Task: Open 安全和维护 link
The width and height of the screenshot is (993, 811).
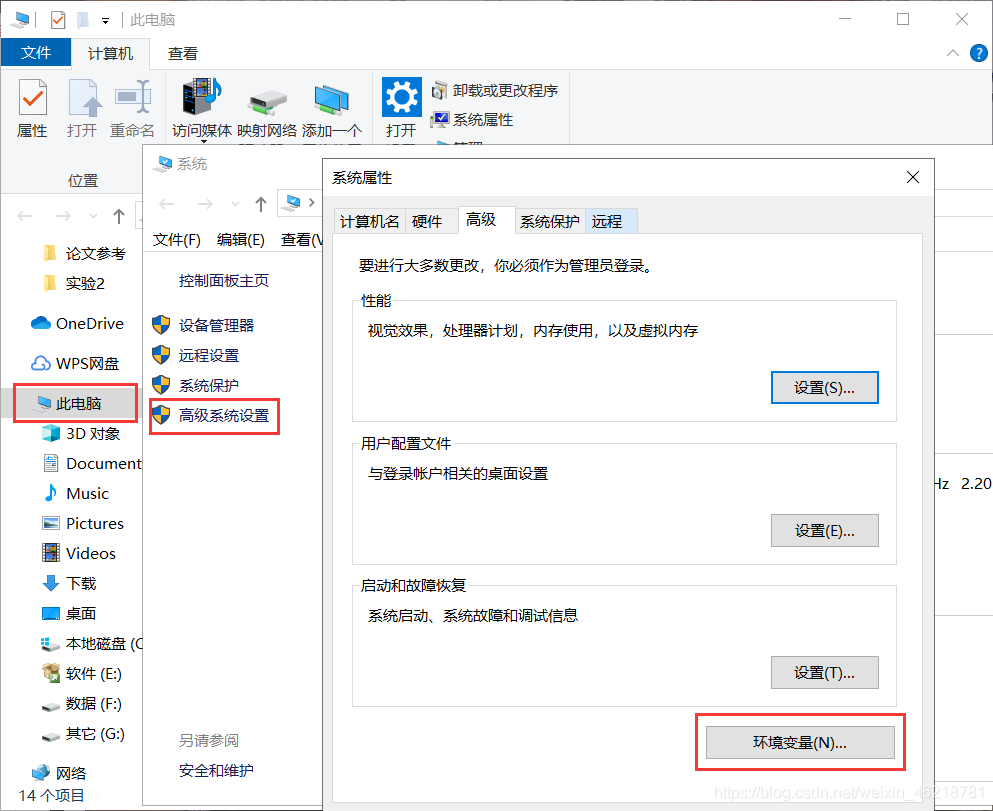Action: [216, 770]
